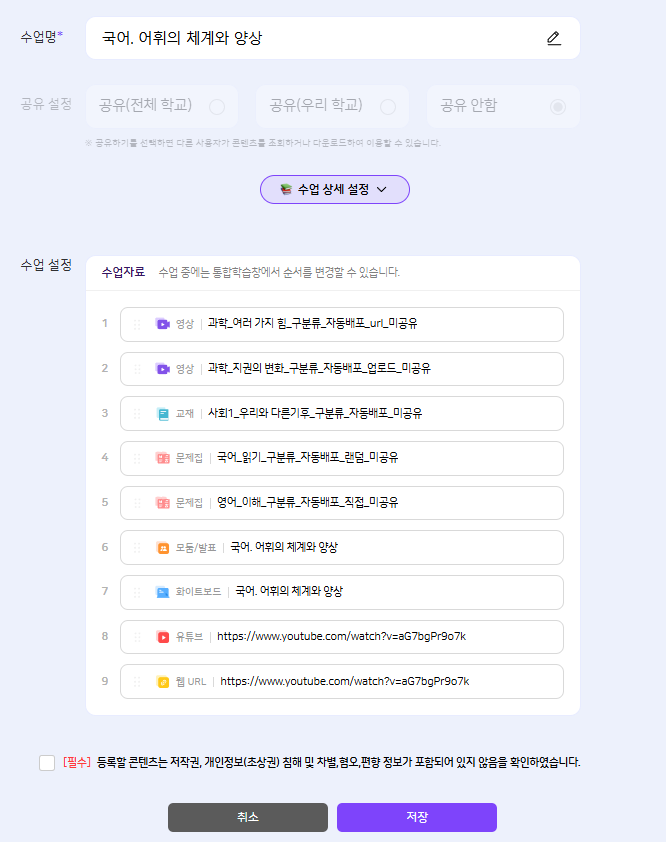Click the pink question set icon in row 4
Image resolution: width=666 pixels, height=842 pixels.
point(162,458)
